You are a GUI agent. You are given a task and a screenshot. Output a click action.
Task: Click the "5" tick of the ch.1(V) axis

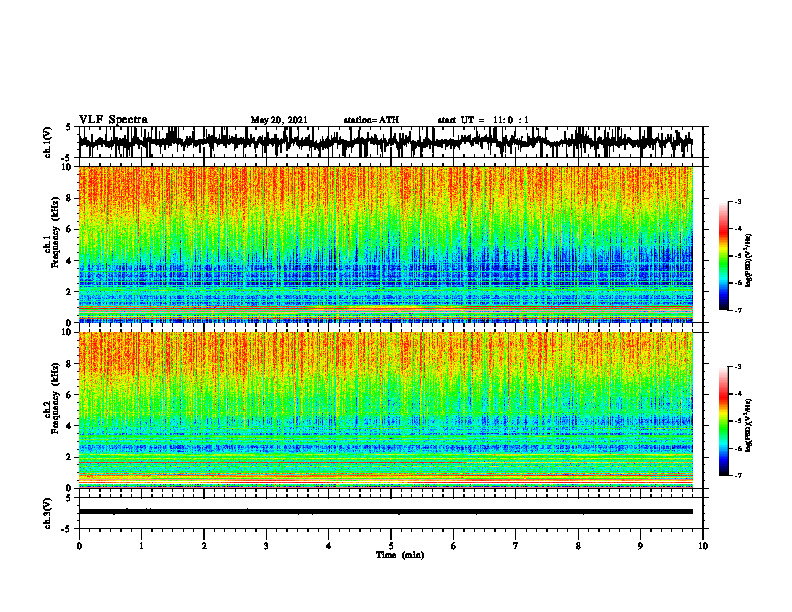click(x=68, y=127)
